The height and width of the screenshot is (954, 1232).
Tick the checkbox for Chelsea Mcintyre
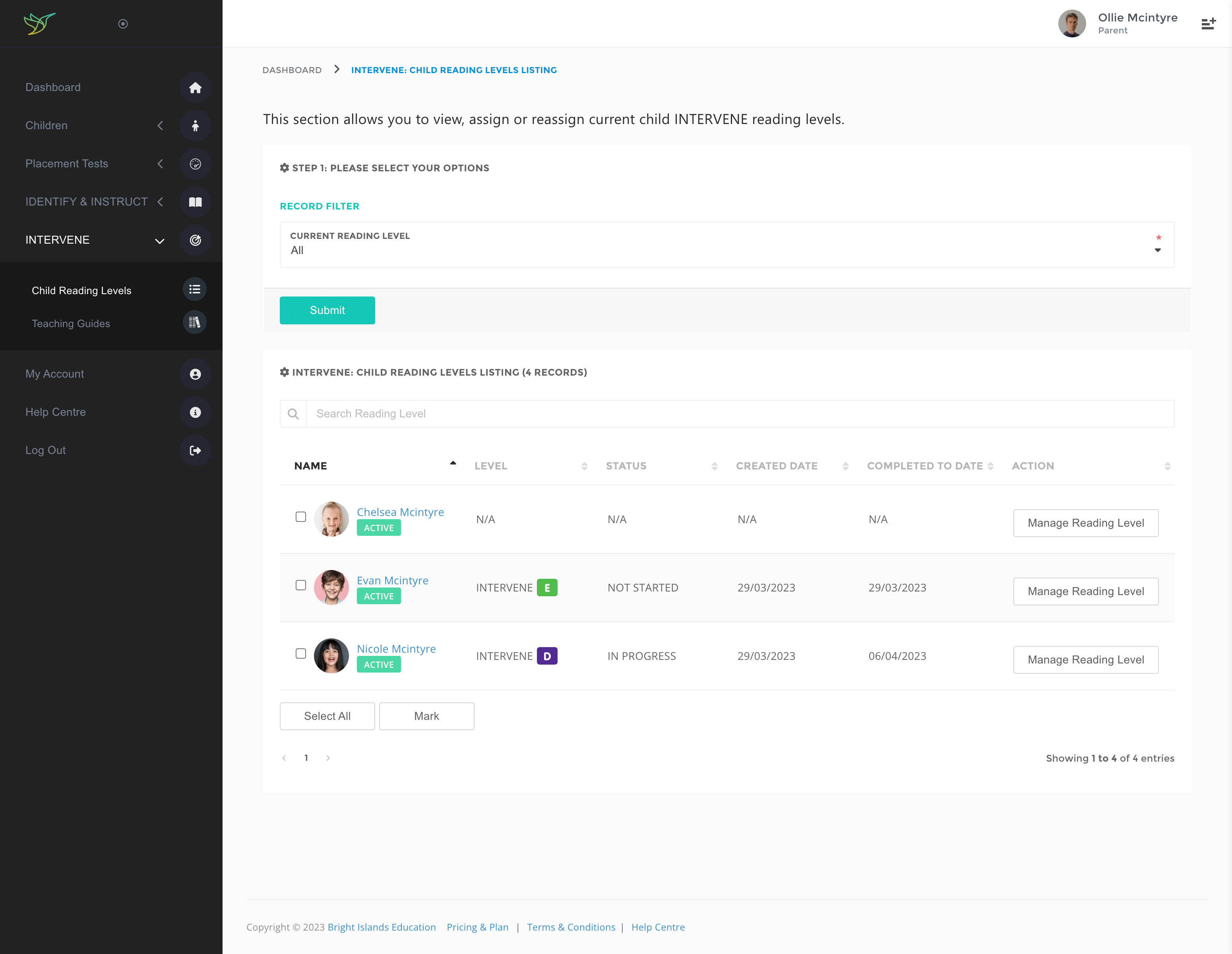click(301, 517)
